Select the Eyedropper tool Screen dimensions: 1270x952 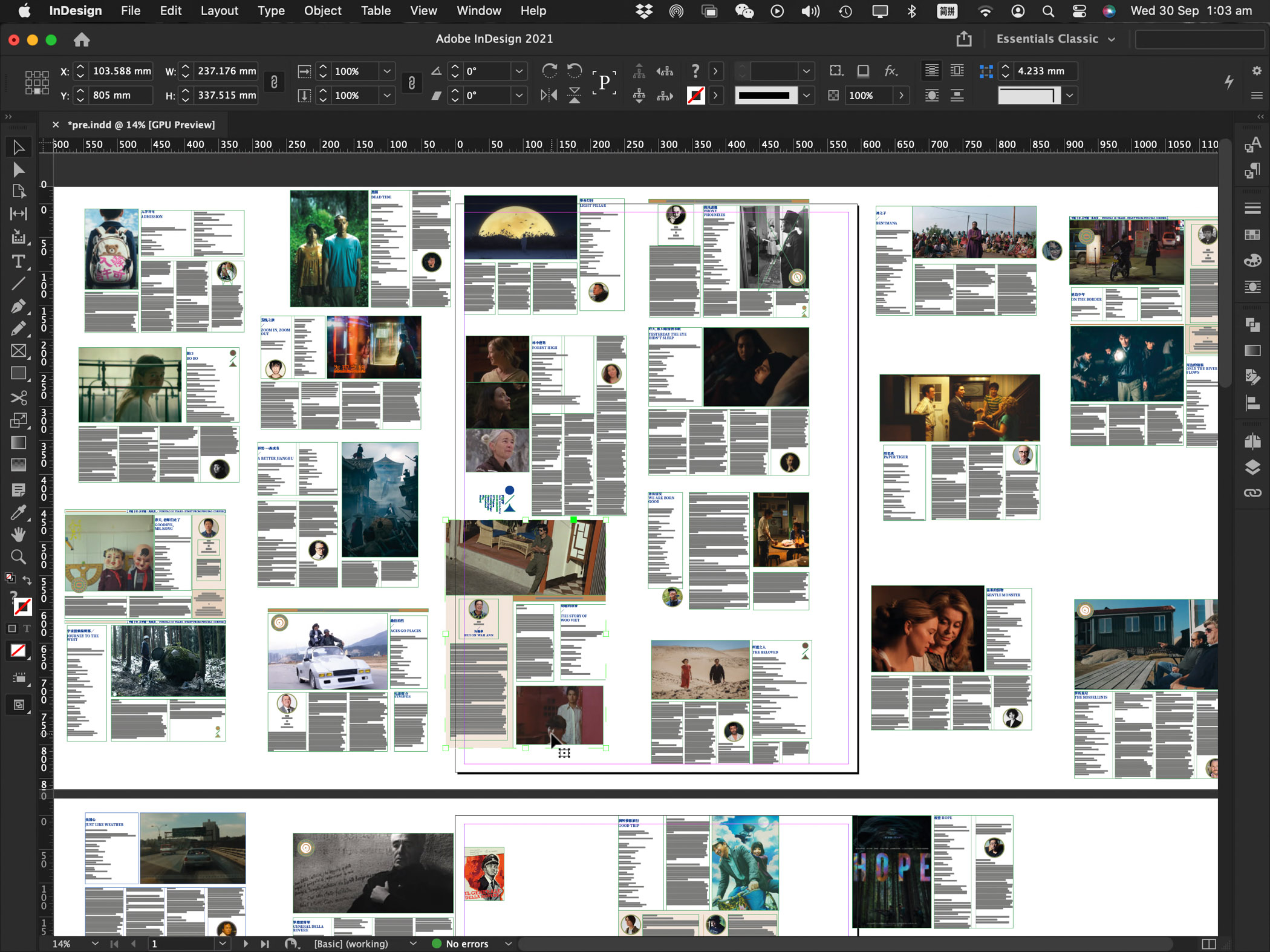[19, 512]
